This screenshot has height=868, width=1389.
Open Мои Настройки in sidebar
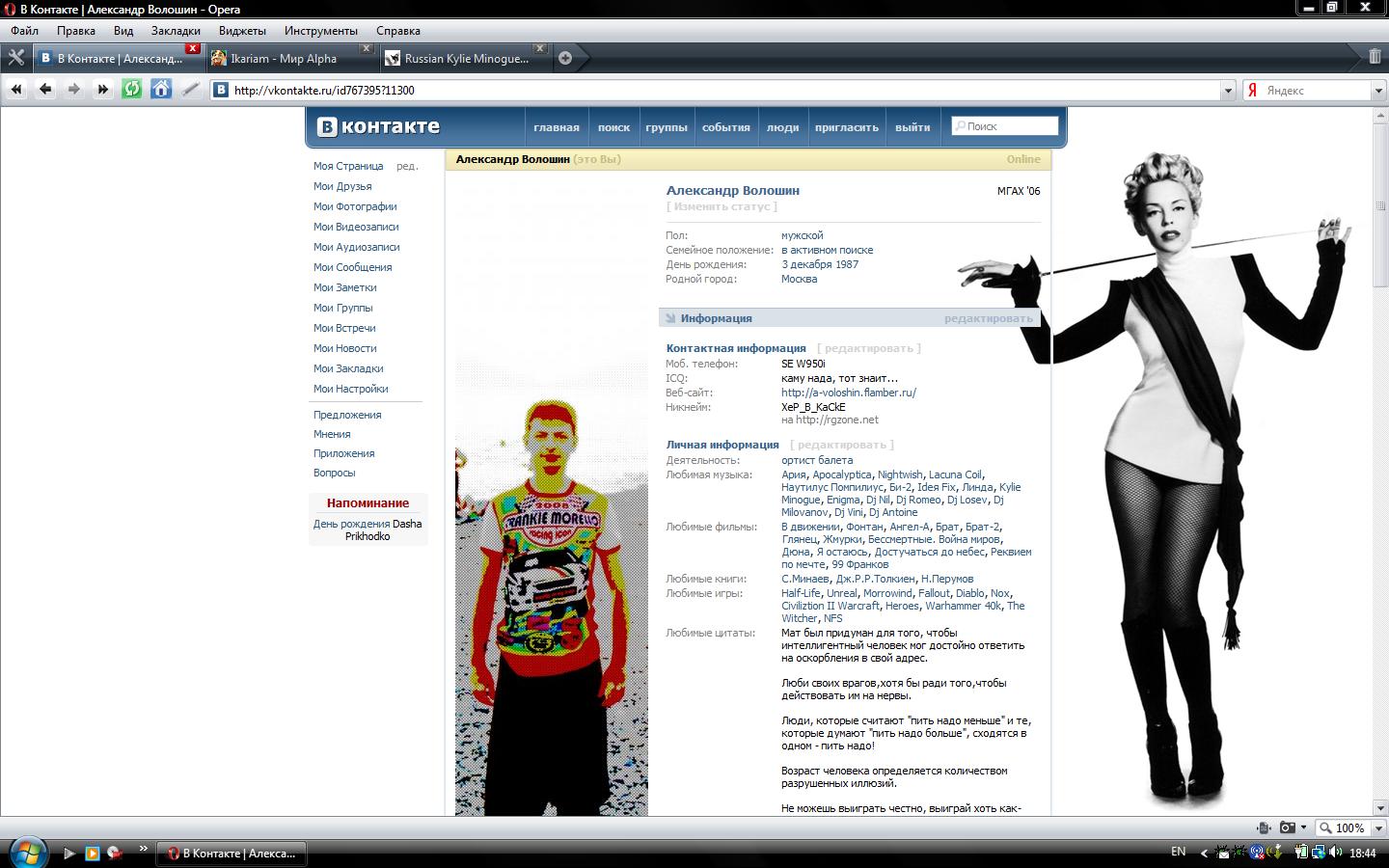pos(351,389)
